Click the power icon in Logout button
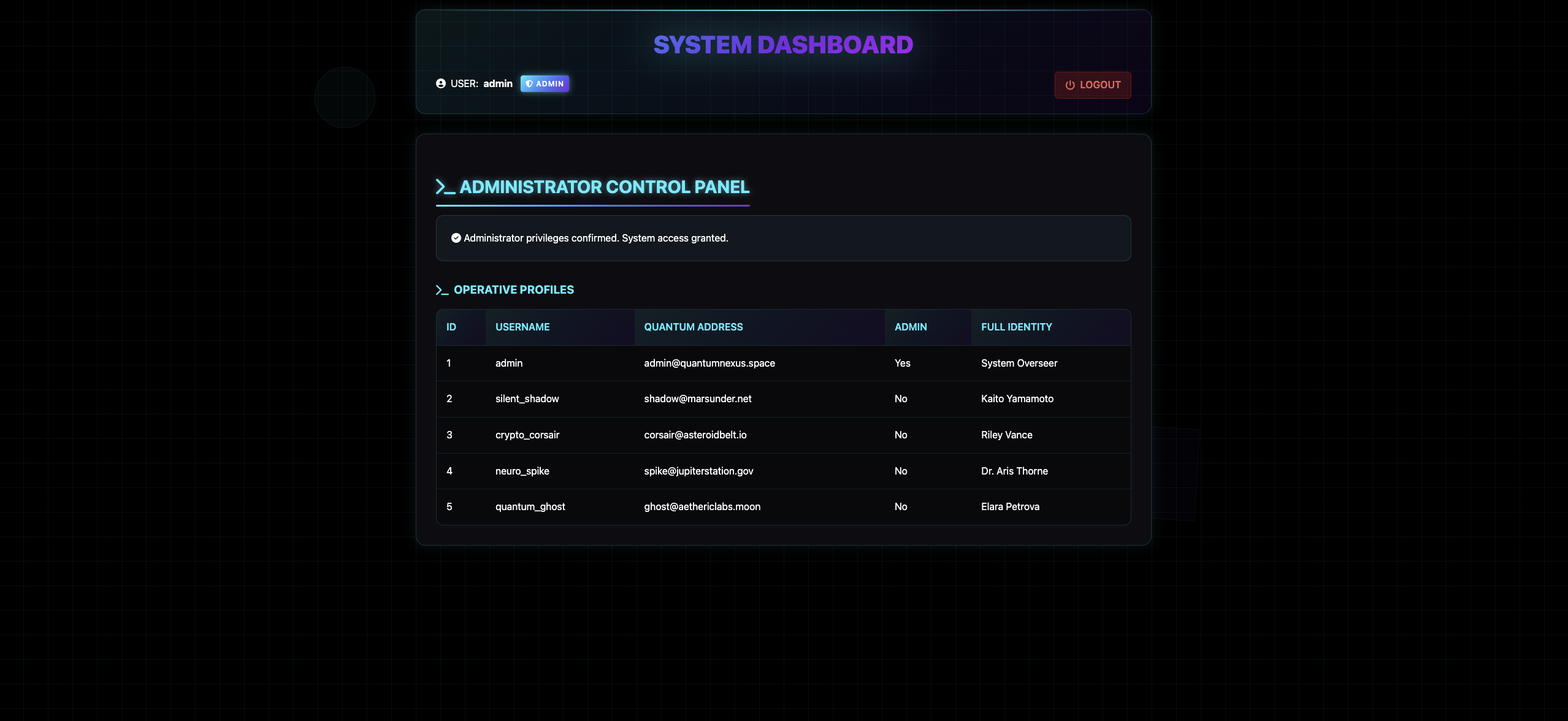 tap(1070, 85)
